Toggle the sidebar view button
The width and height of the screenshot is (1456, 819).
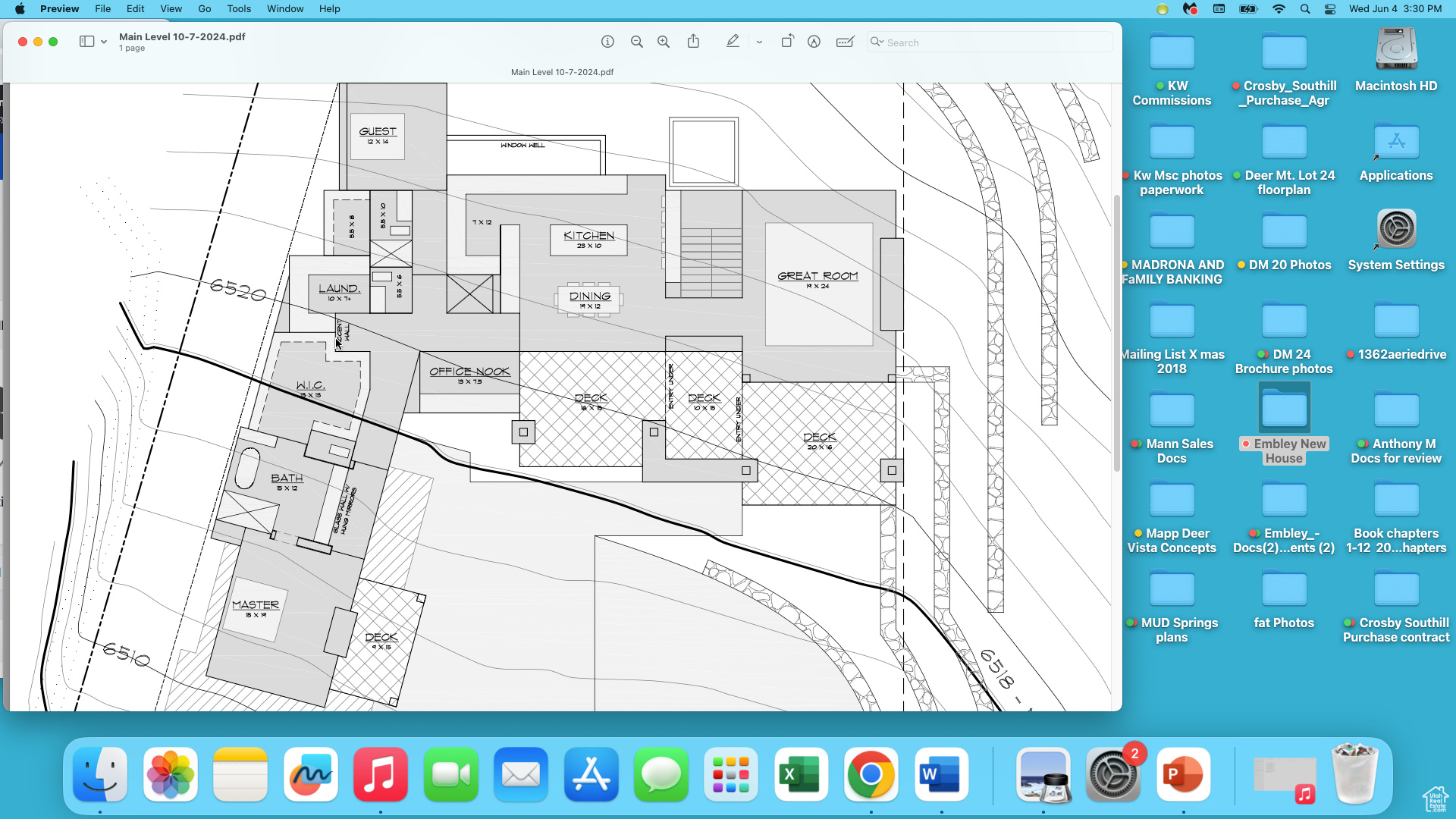[86, 42]
